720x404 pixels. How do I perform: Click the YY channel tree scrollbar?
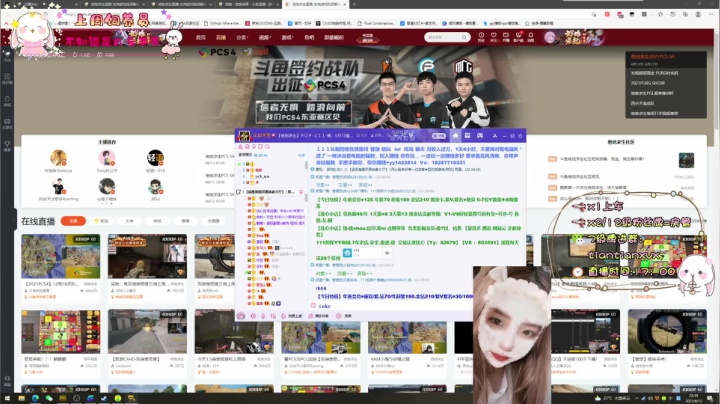pyautogui.click(x=306, y=198)
